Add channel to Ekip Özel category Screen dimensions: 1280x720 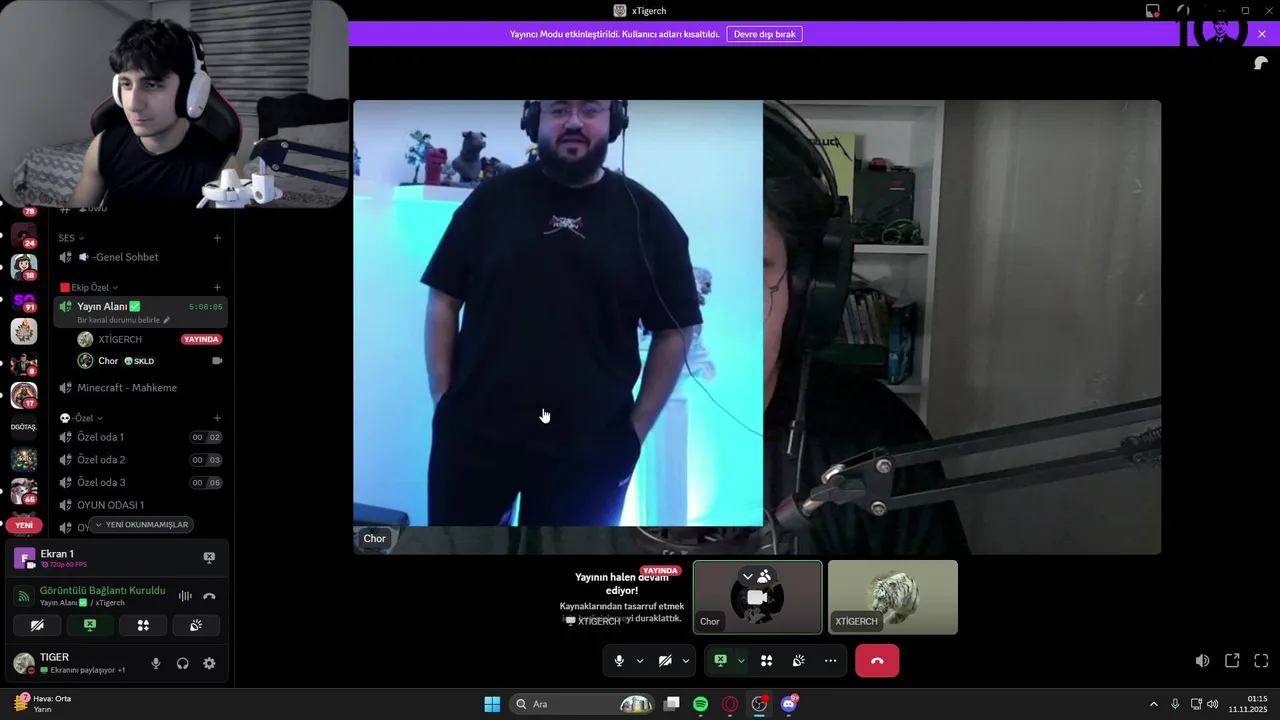[217, 287]
